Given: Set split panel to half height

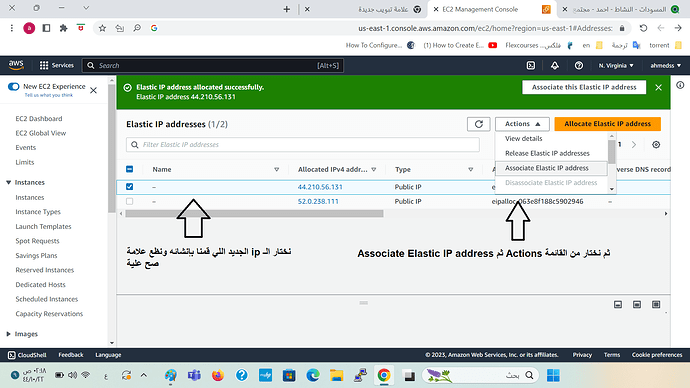Looking at the screenshot, I should 637,304.
